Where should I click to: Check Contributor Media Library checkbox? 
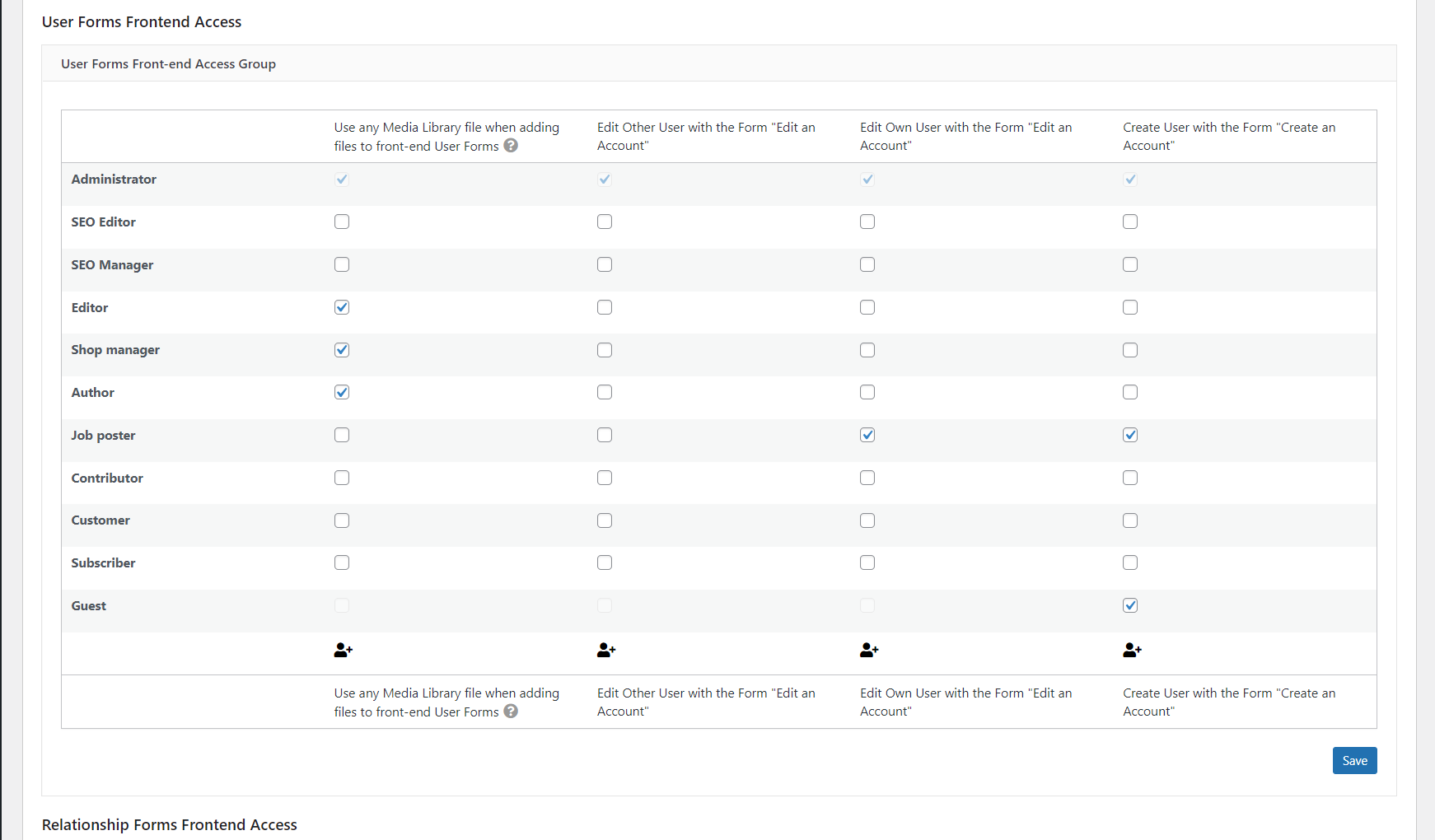342,478
